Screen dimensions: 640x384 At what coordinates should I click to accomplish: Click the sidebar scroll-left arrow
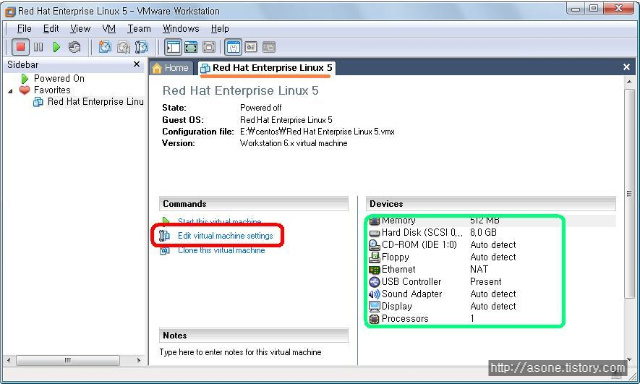click(x=8, y=360)
